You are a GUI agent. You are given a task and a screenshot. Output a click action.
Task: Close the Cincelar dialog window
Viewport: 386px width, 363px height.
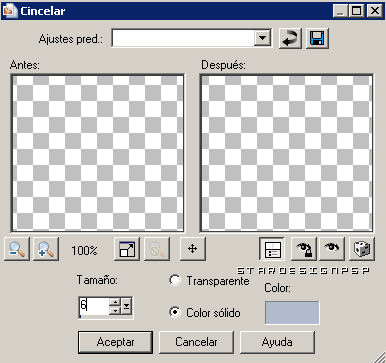pos(374,11)
